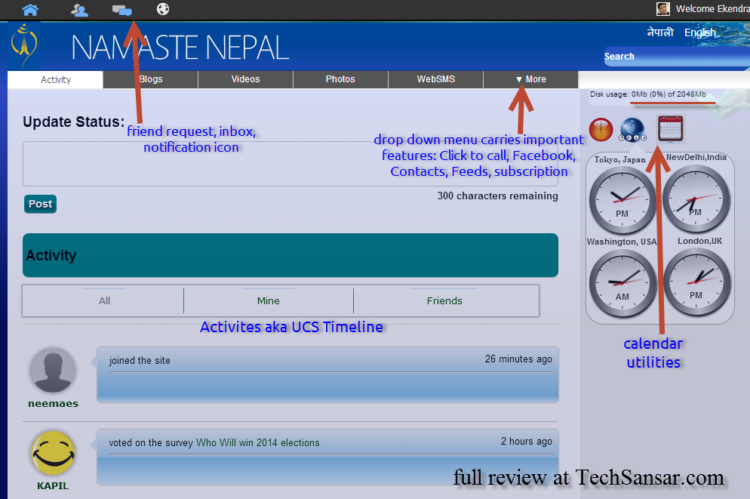
Task: Open the calendar utility icon
Action: (x=670, y=128)
